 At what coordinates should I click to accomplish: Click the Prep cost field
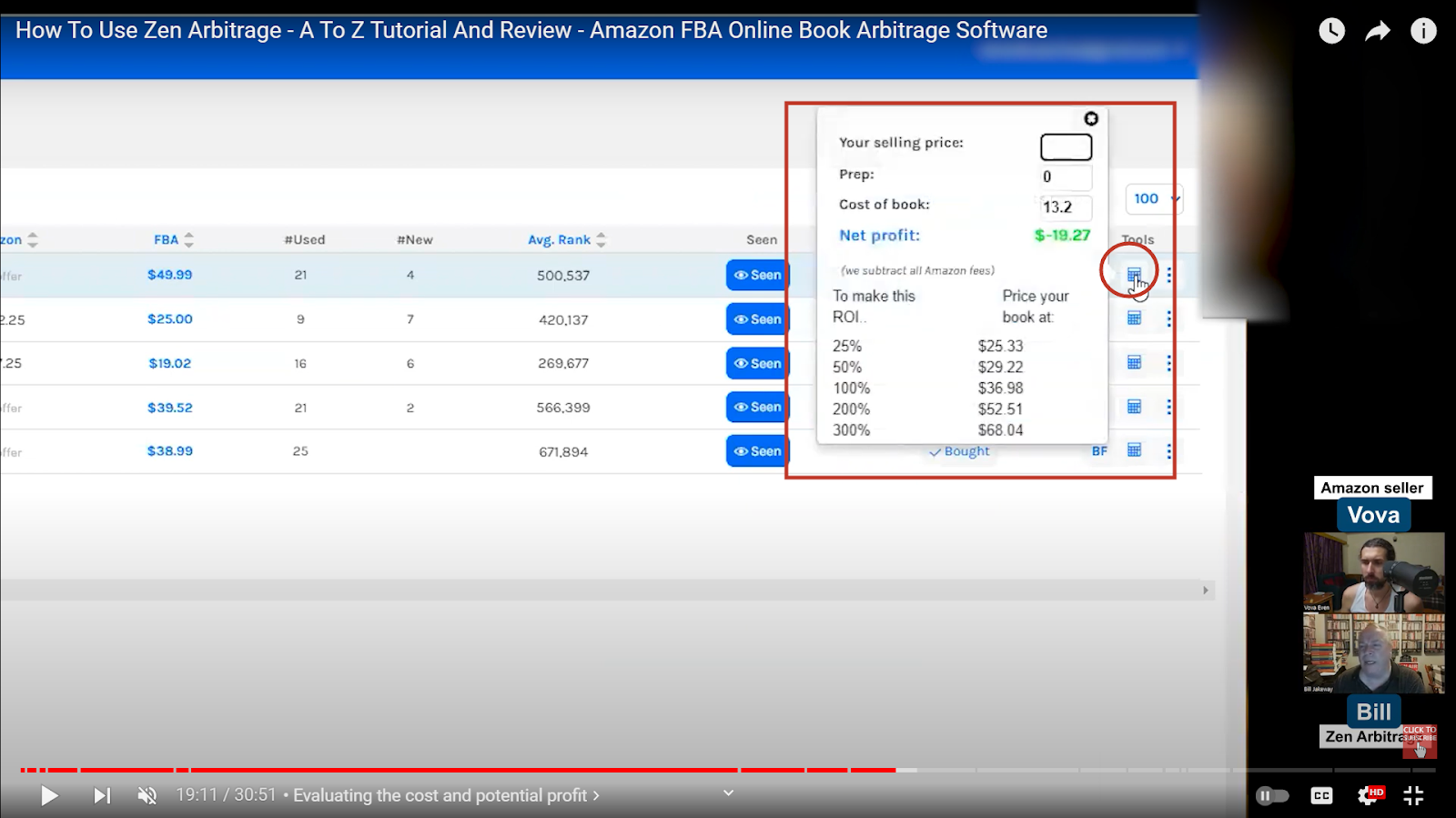[x=1066, y=177]
